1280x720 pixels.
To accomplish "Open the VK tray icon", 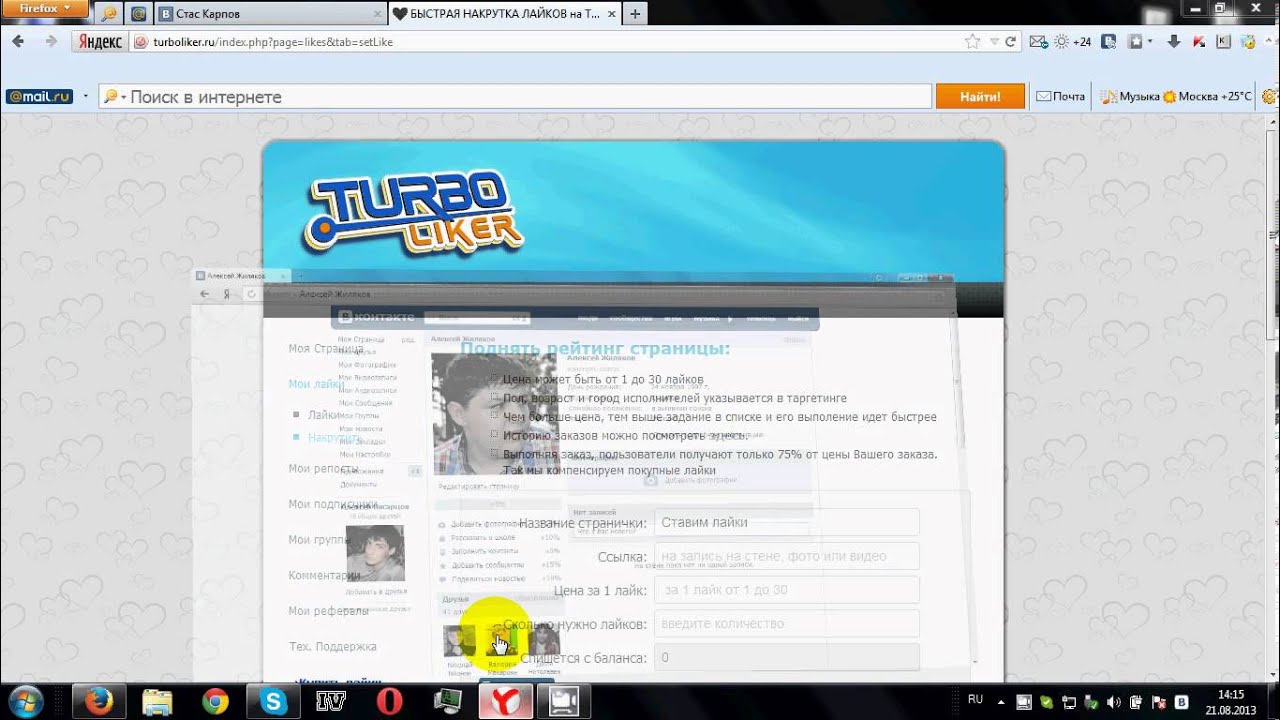I will click(x=1181, y=701).
